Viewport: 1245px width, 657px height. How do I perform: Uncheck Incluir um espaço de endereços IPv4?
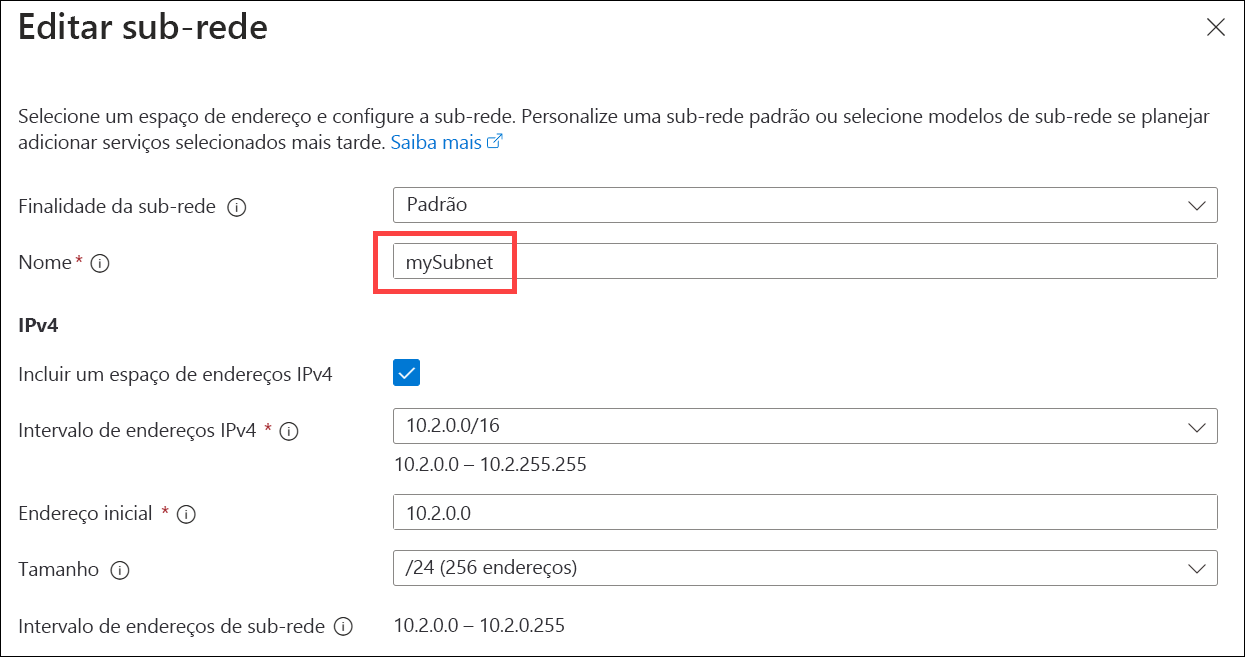(x=406, y=373)
